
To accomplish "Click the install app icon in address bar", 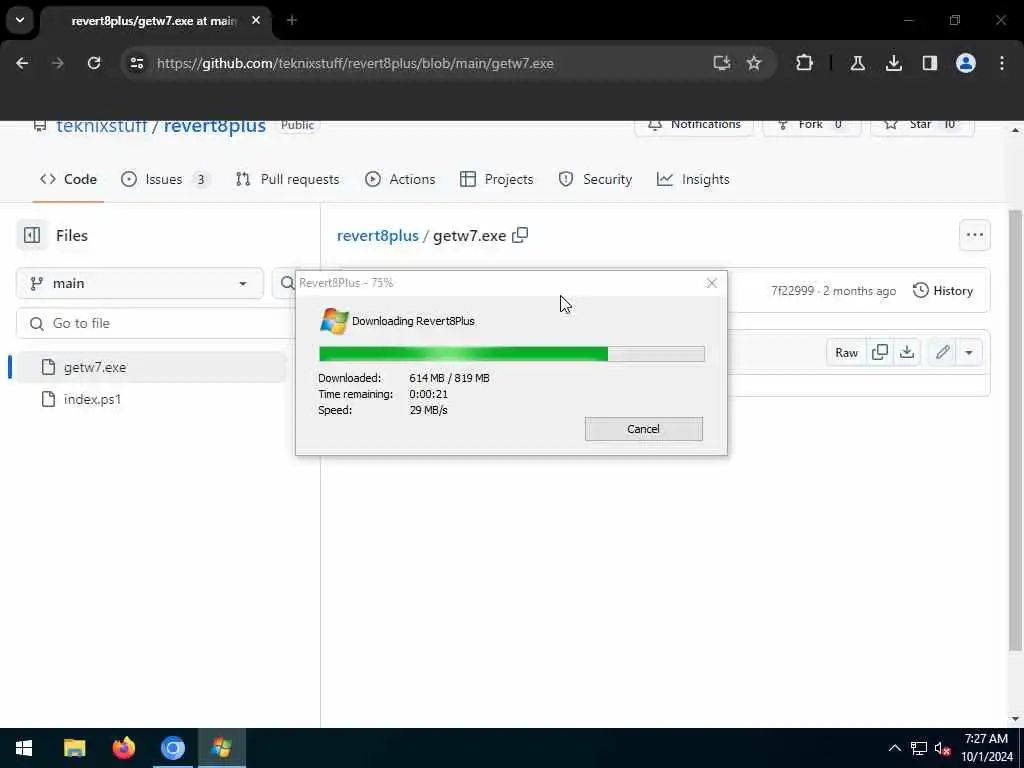I will coord(722,63).
